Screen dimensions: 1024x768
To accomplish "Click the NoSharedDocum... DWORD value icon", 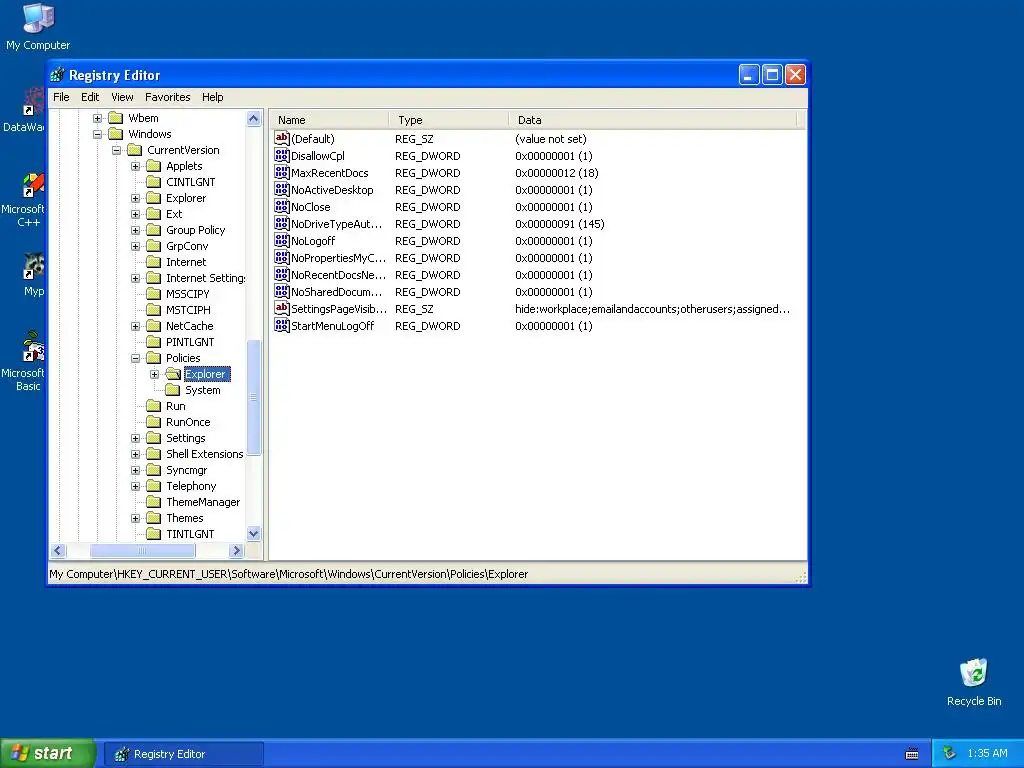I will click(x=281, y=291).
